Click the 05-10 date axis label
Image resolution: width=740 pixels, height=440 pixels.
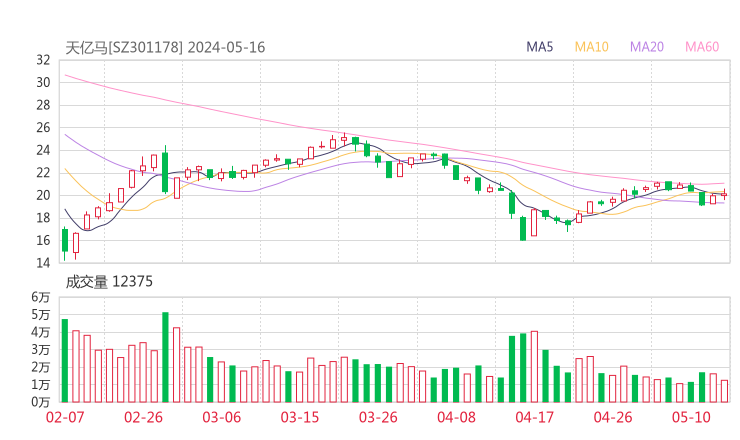pyautogui.click(x=691, y=417)
